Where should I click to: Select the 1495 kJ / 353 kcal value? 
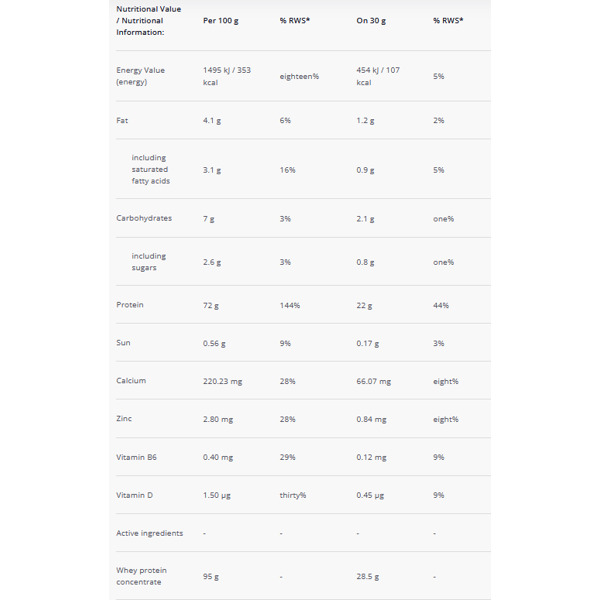[226, 76]
